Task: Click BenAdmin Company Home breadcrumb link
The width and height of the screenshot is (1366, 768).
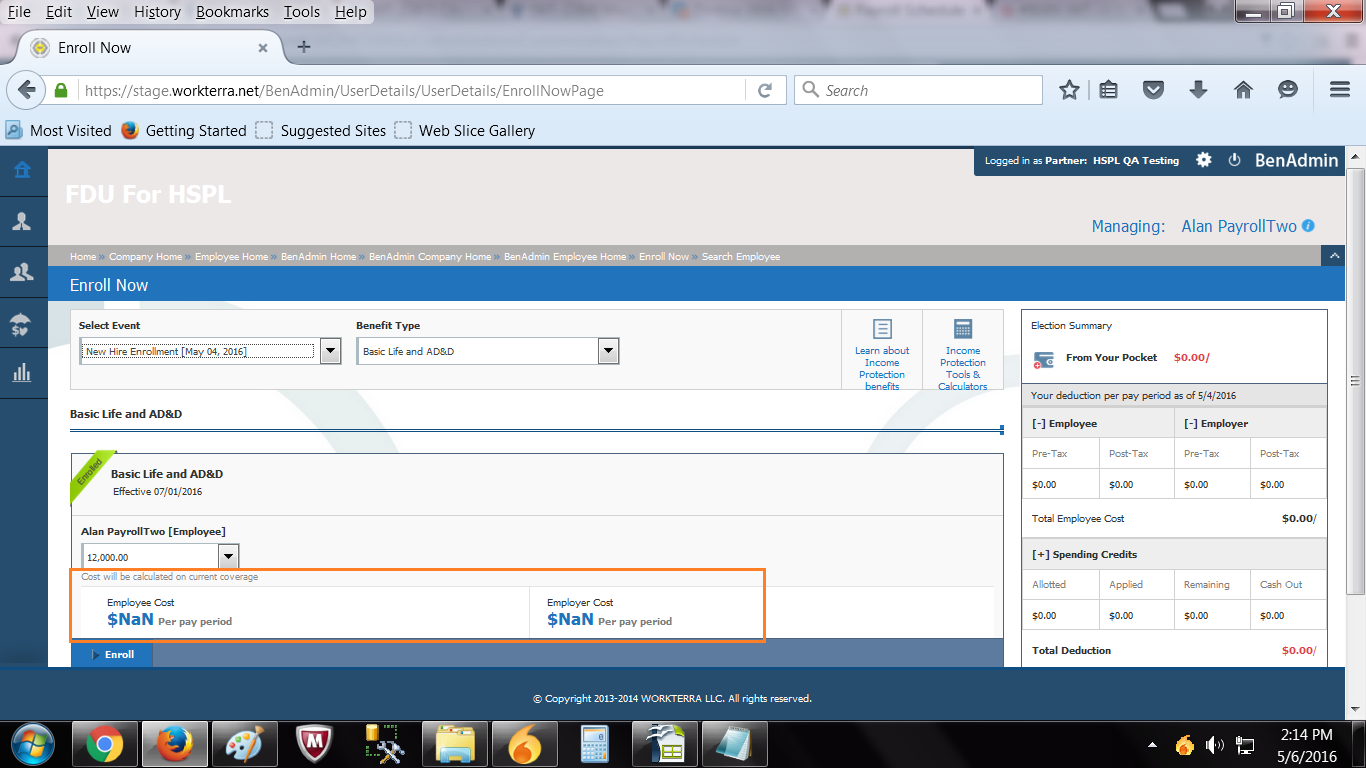Action: click(430, 257)
